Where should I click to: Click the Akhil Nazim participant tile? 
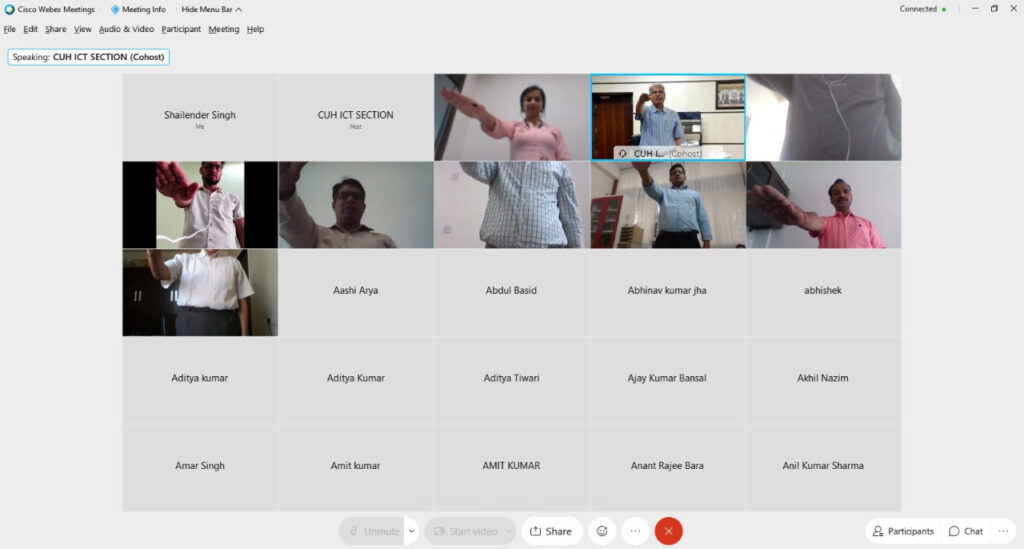click(x=824, y=380)
